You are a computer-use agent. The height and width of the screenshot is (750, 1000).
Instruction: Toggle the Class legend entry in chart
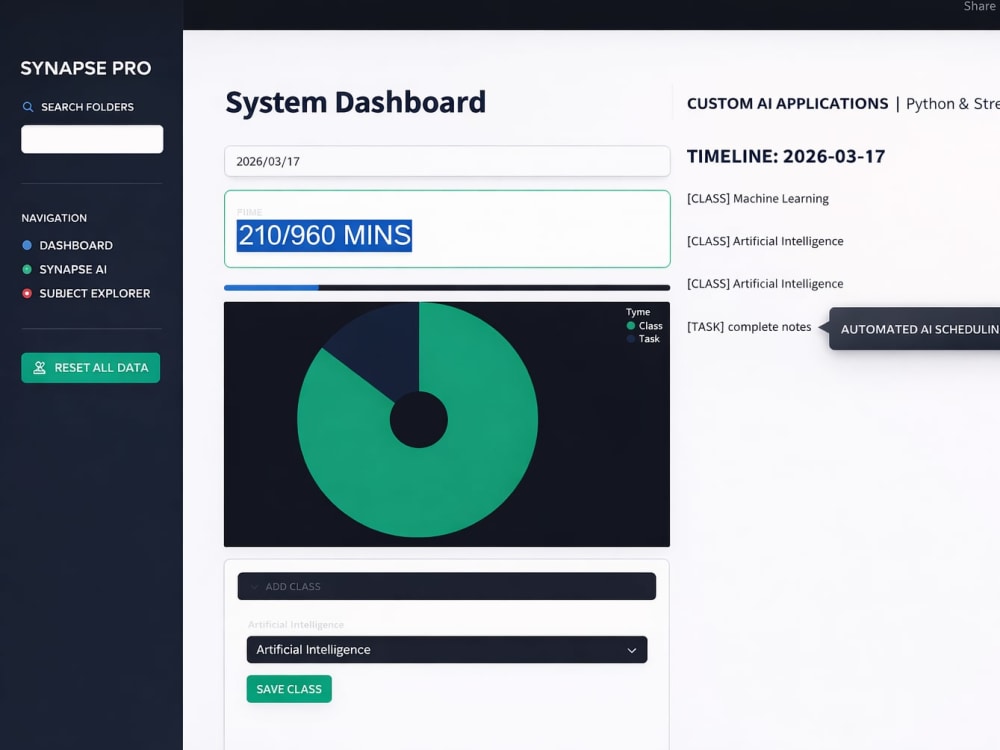pos(644,325)
